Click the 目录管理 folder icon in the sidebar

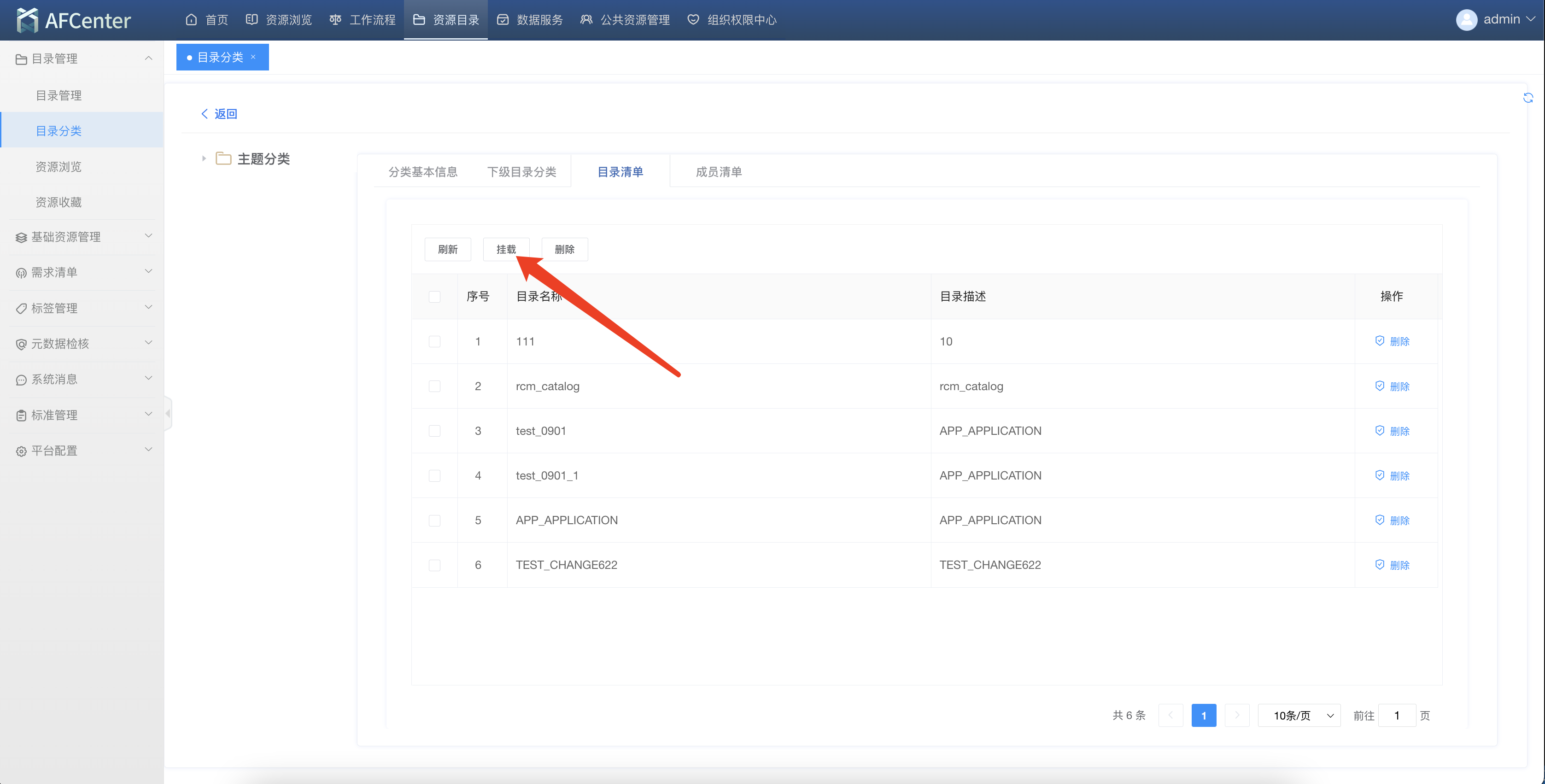pos(21,59)
